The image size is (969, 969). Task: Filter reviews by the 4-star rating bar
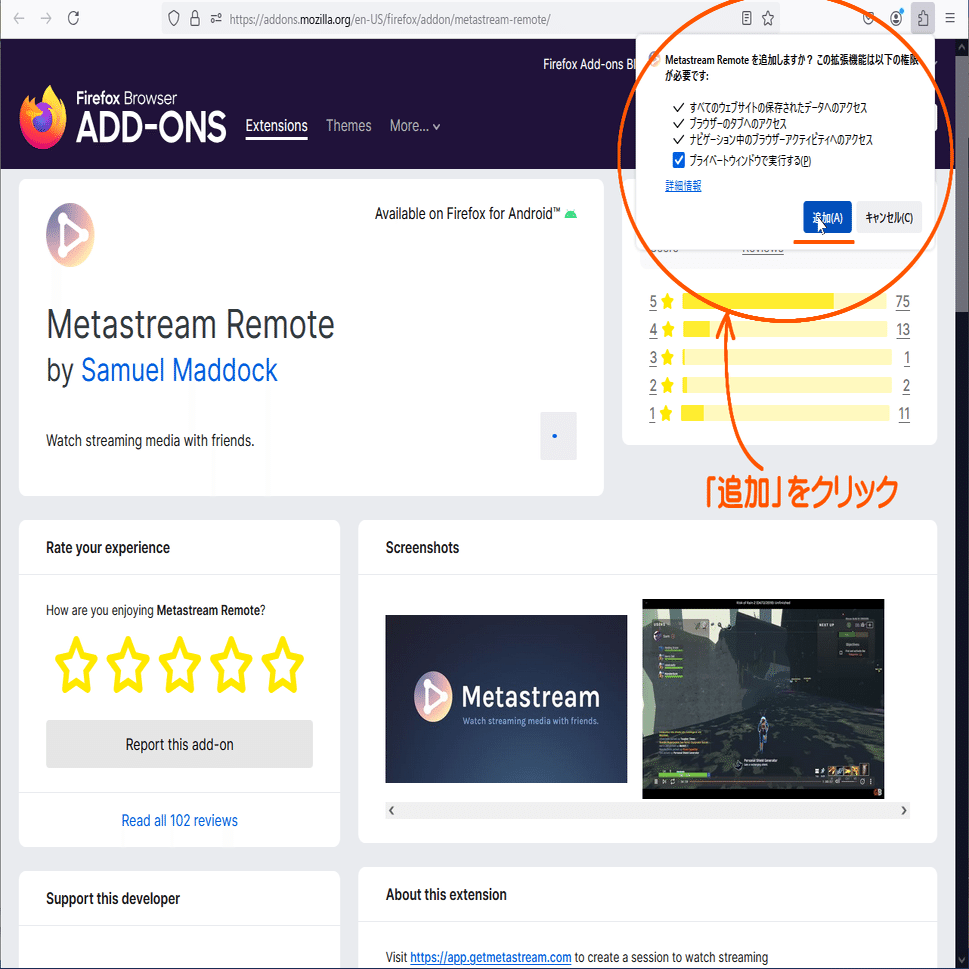(784, 329)
